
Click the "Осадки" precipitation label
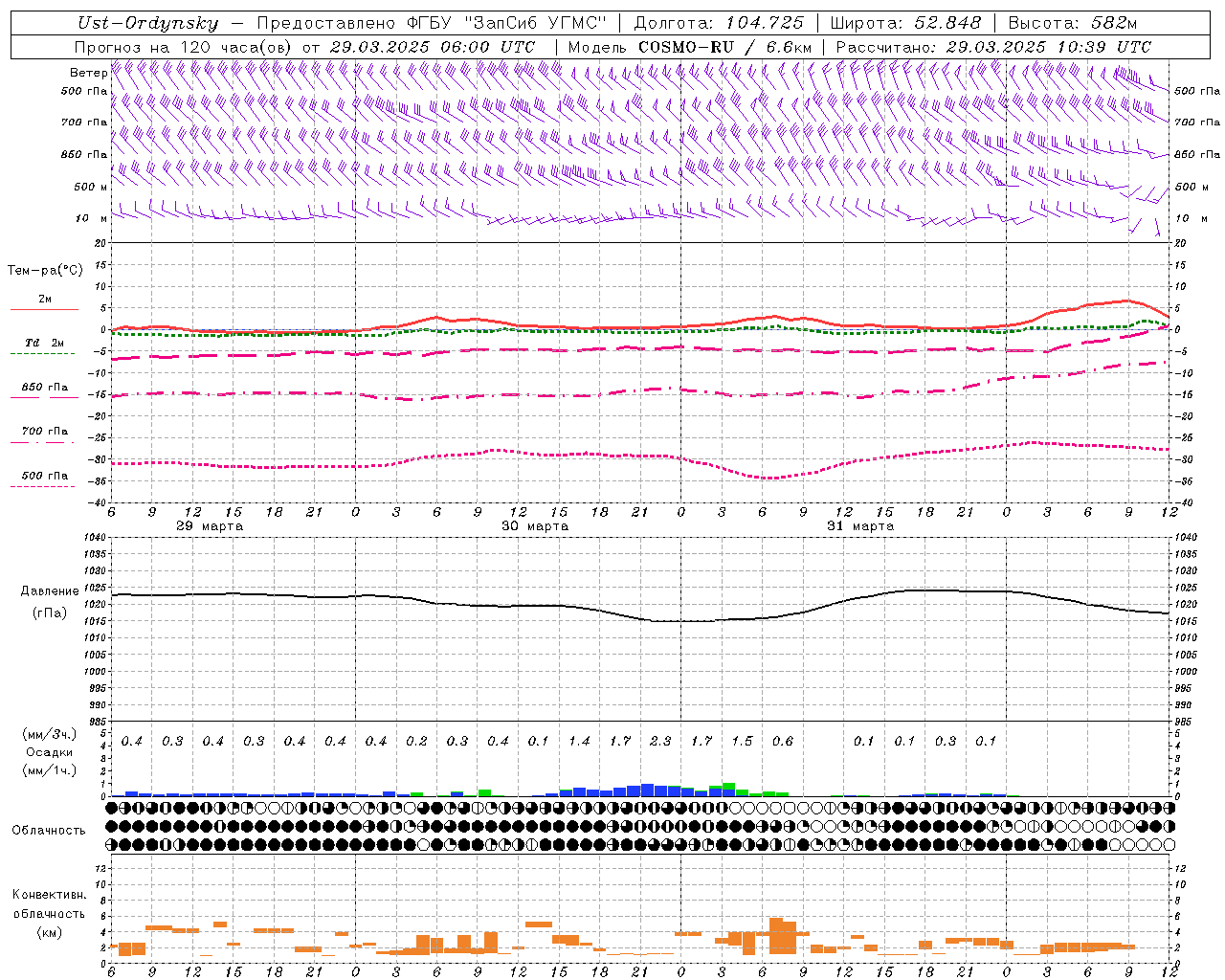pos(50,752)
